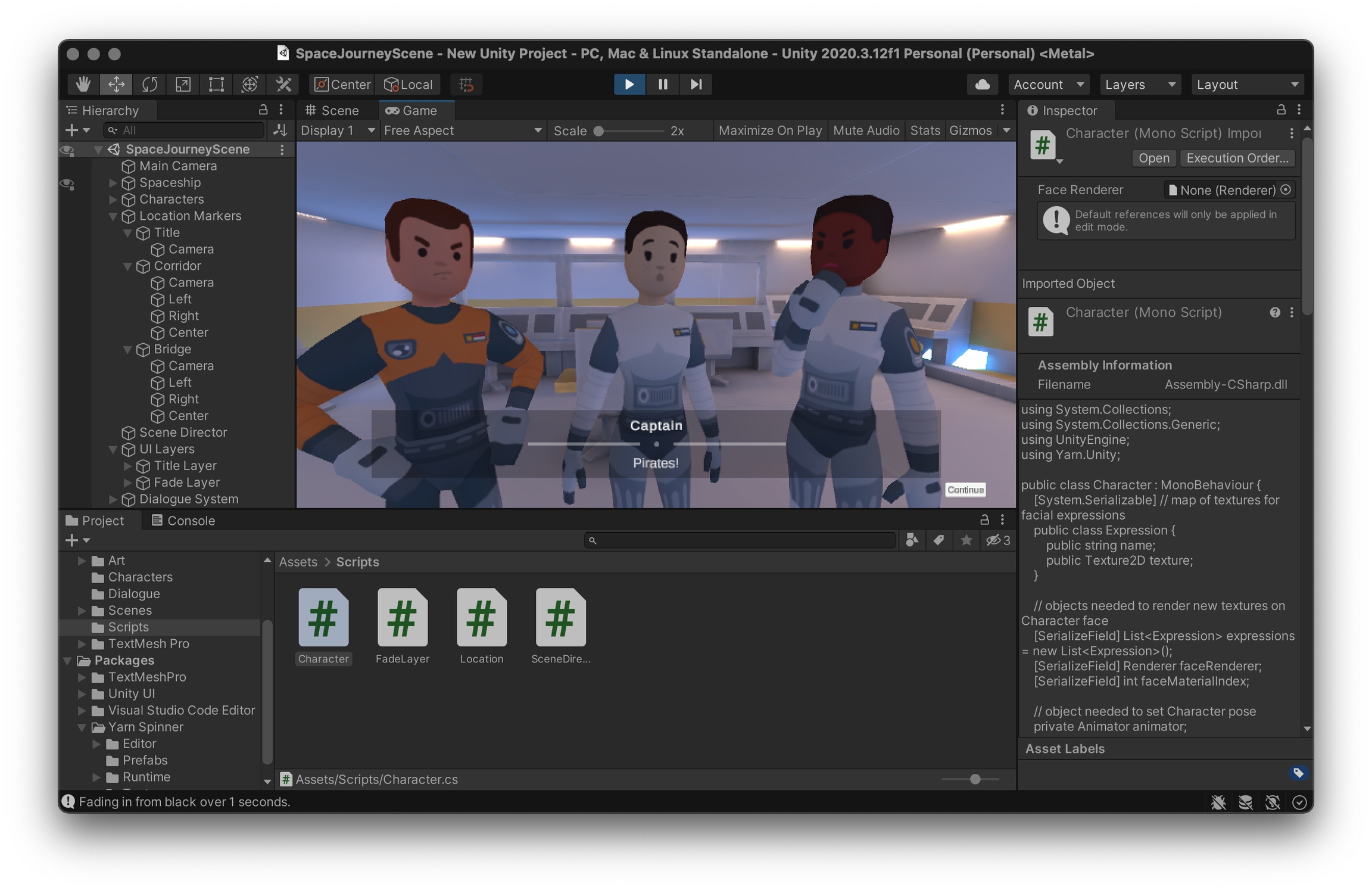Click the Step frame button
Screen dimensions: 1372x890
click(696, 84)
